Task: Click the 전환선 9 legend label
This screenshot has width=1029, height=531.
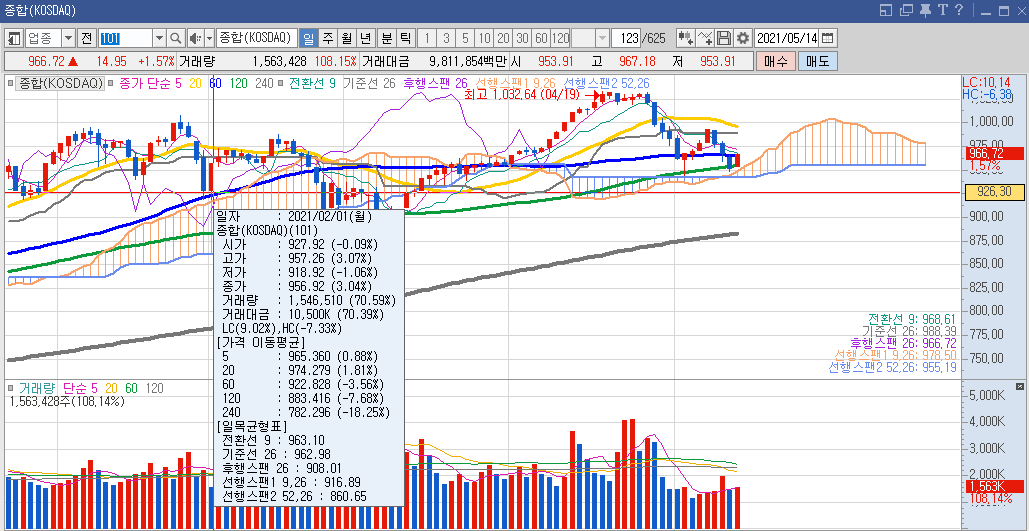Action: pyautogui.click(x=312, y=83)
